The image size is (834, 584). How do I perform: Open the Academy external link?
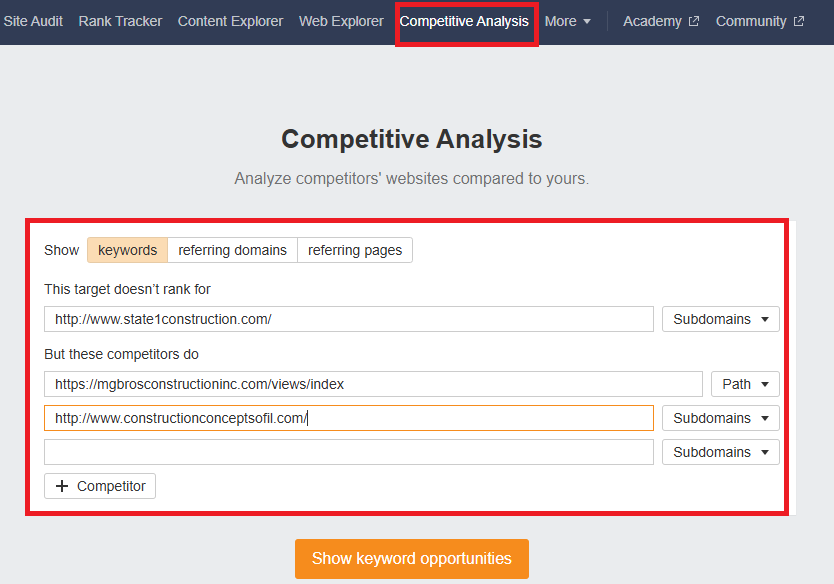(x=660, y=21)
